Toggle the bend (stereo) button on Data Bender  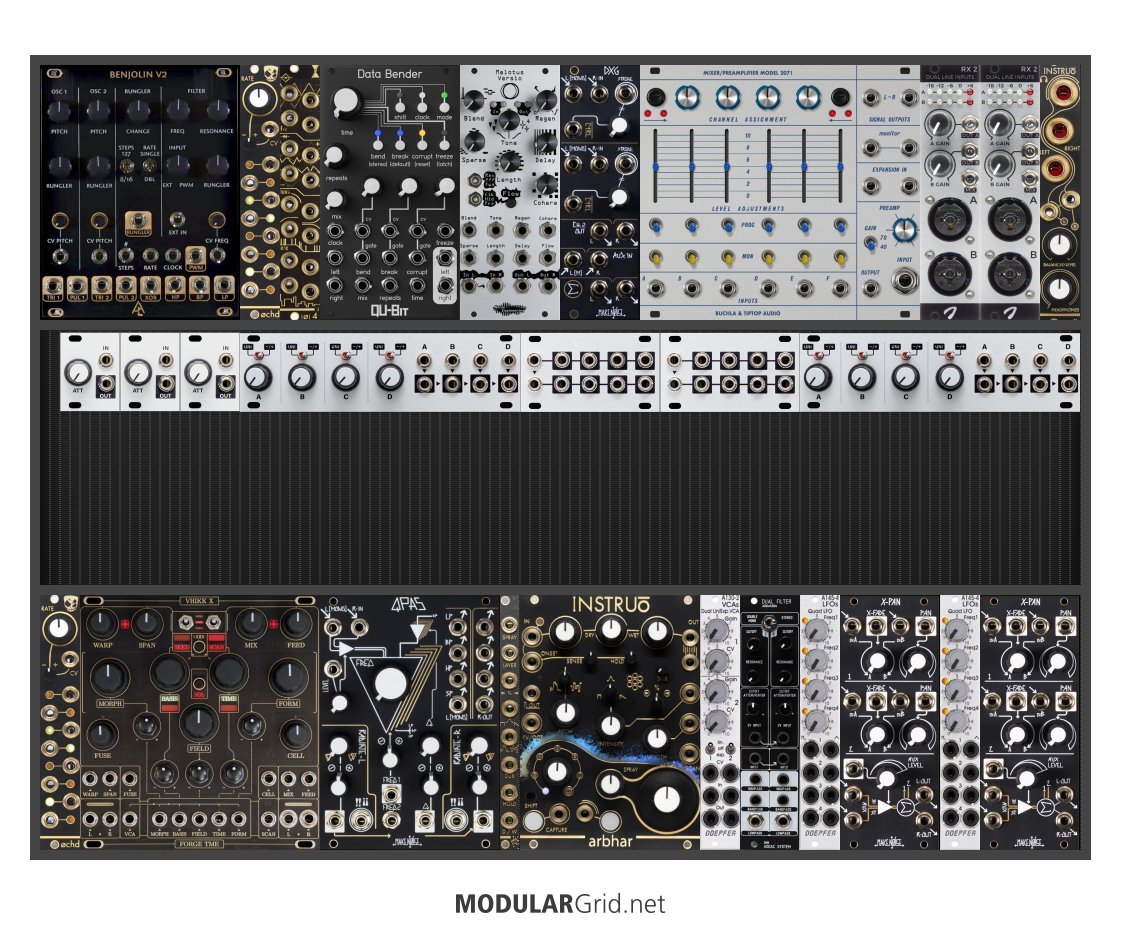[377, 144]
